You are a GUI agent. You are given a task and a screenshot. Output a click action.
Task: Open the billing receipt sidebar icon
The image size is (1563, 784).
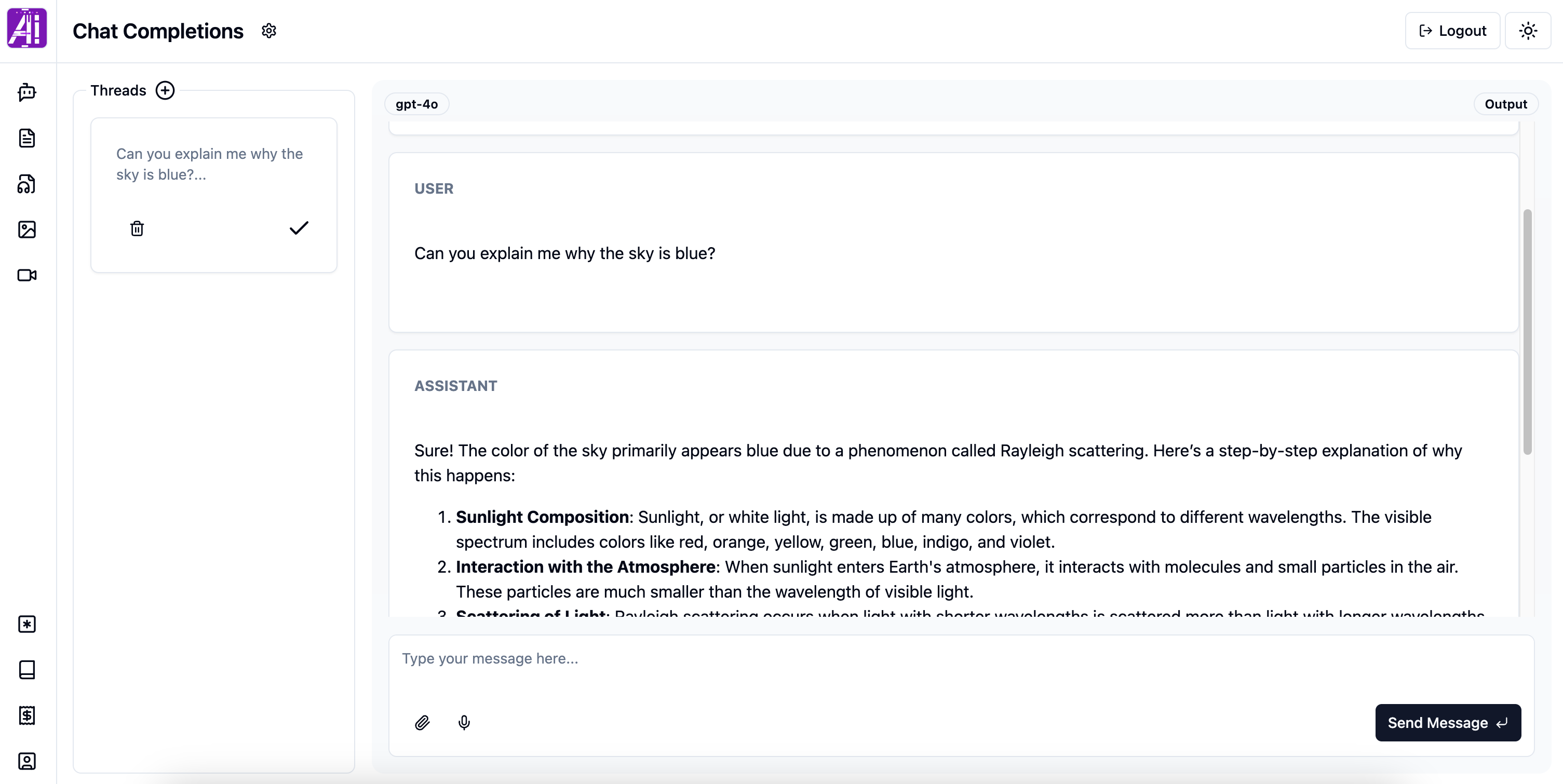point(26,715)
